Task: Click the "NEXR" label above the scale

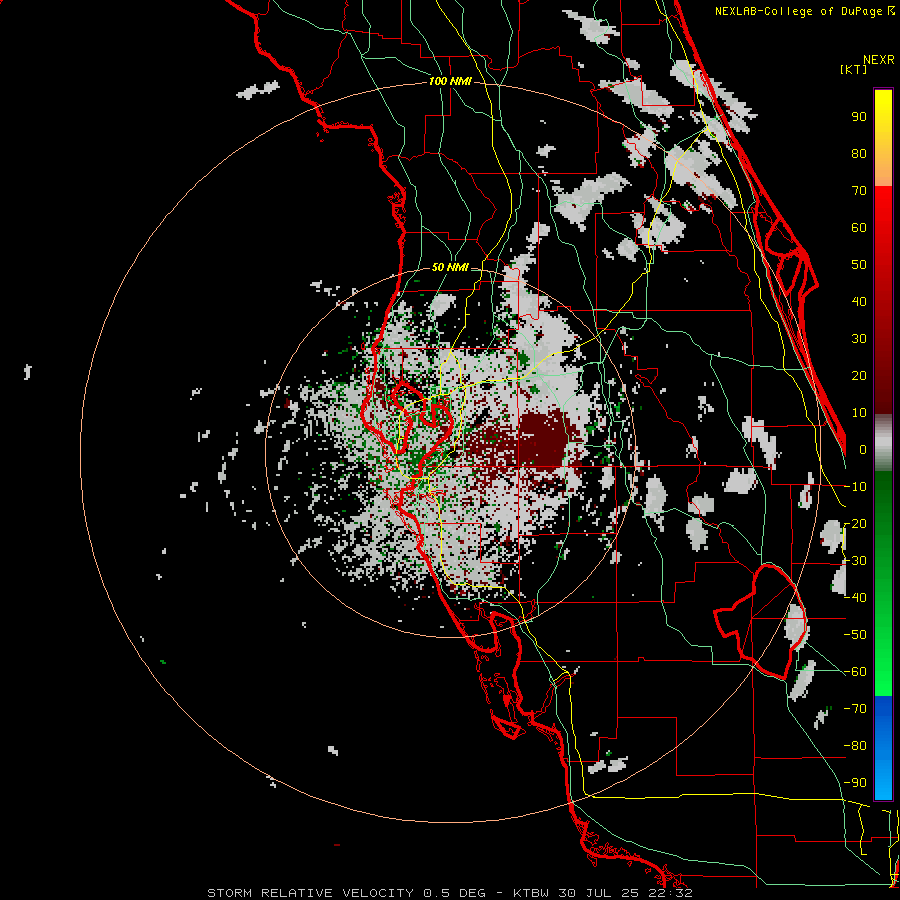Action: (879, 60)
